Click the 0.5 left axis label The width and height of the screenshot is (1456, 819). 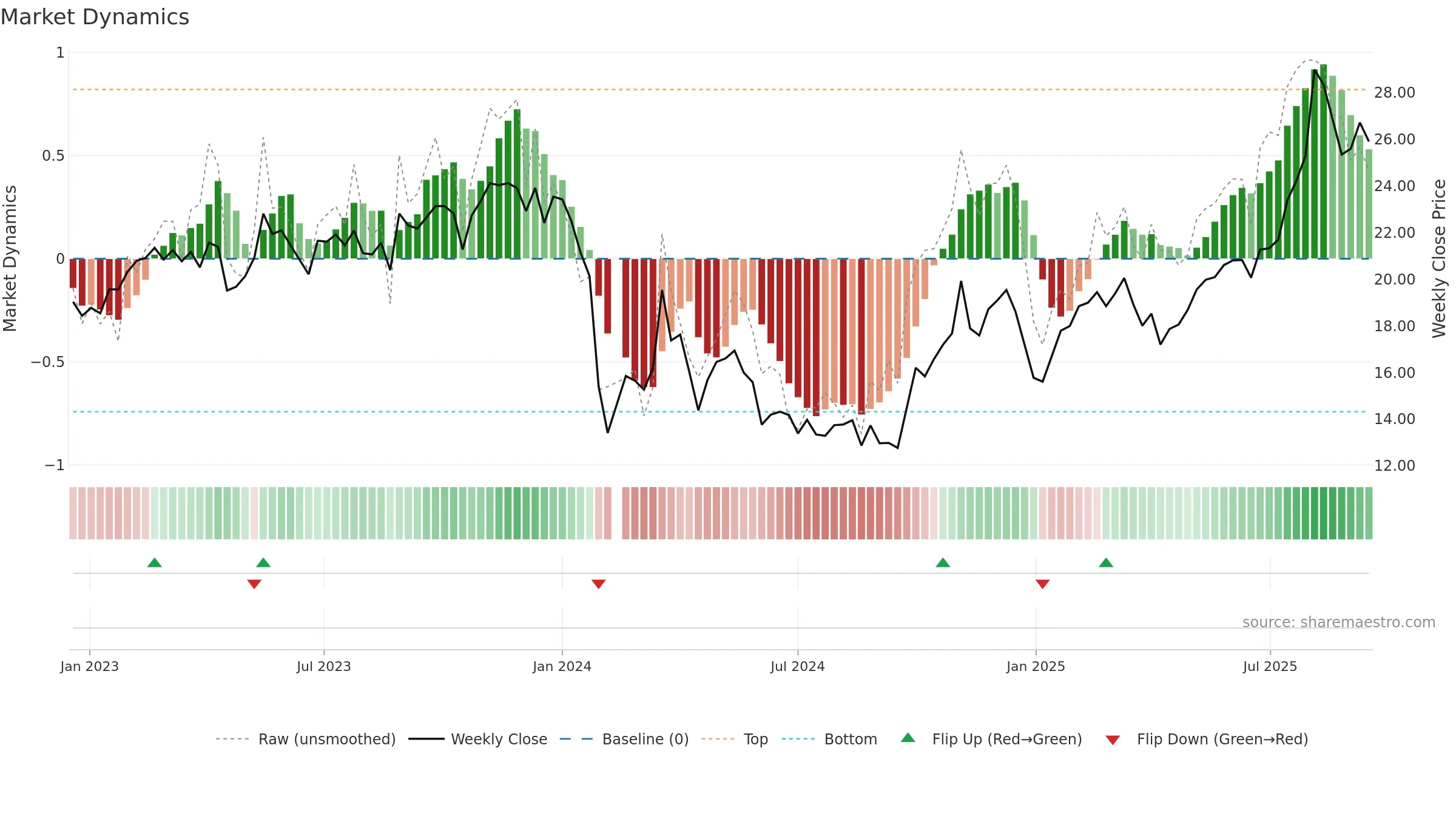(53, 156)
